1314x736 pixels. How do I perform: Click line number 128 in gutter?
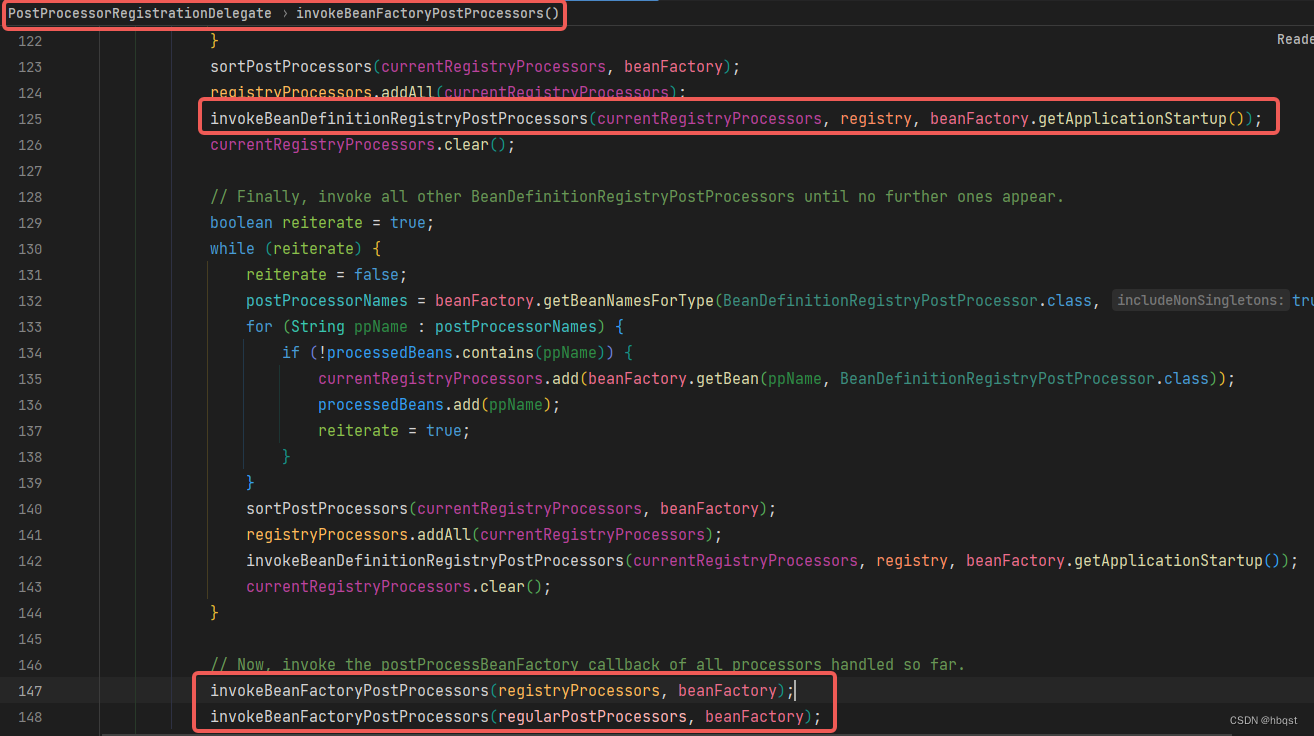30,197
